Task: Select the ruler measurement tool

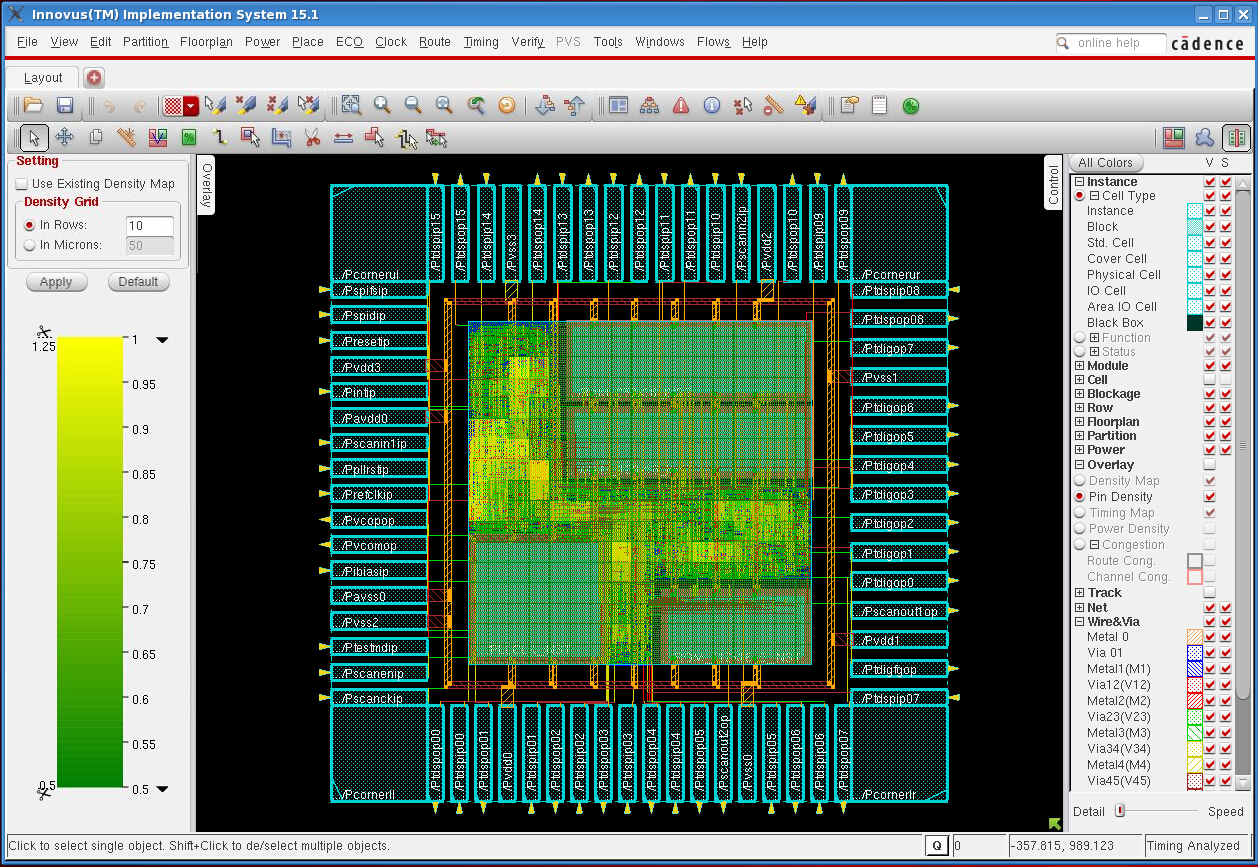Action: pyautogui.click(x=125, y=137)
